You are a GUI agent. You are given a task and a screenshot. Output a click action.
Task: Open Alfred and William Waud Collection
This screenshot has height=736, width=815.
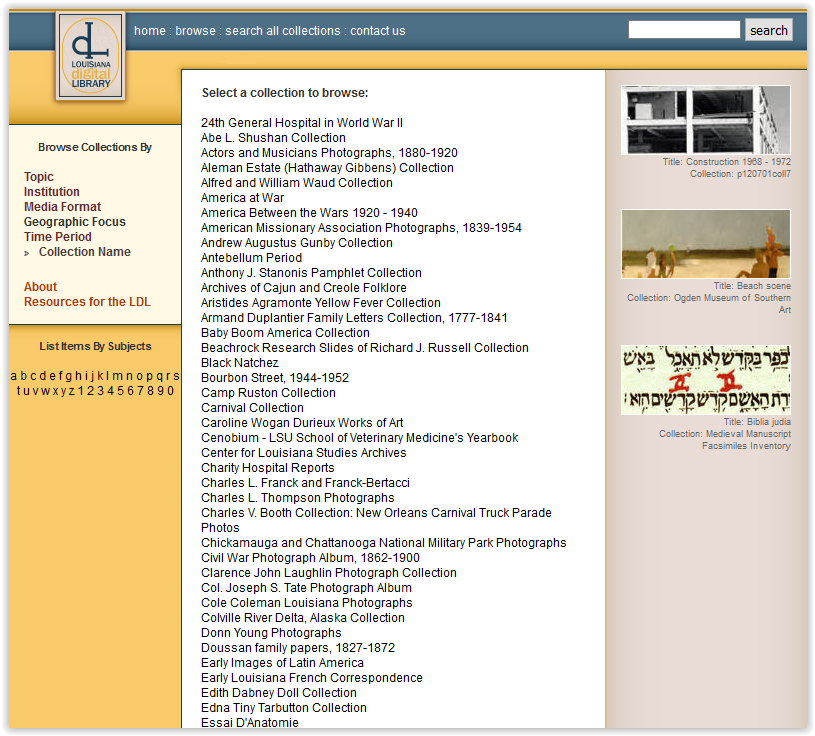[297, 183]
